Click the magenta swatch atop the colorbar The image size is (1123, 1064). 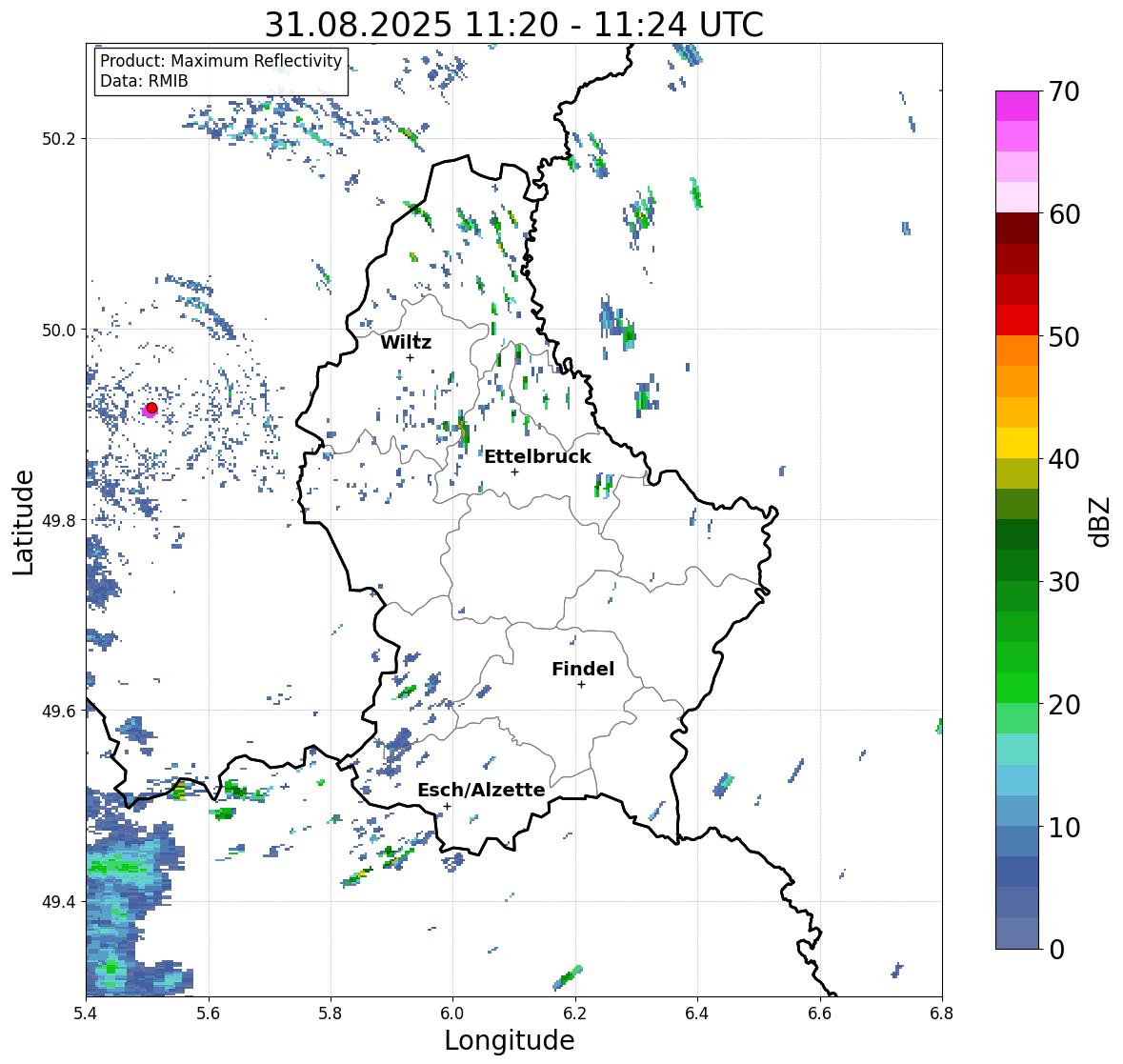(1017, 106)
